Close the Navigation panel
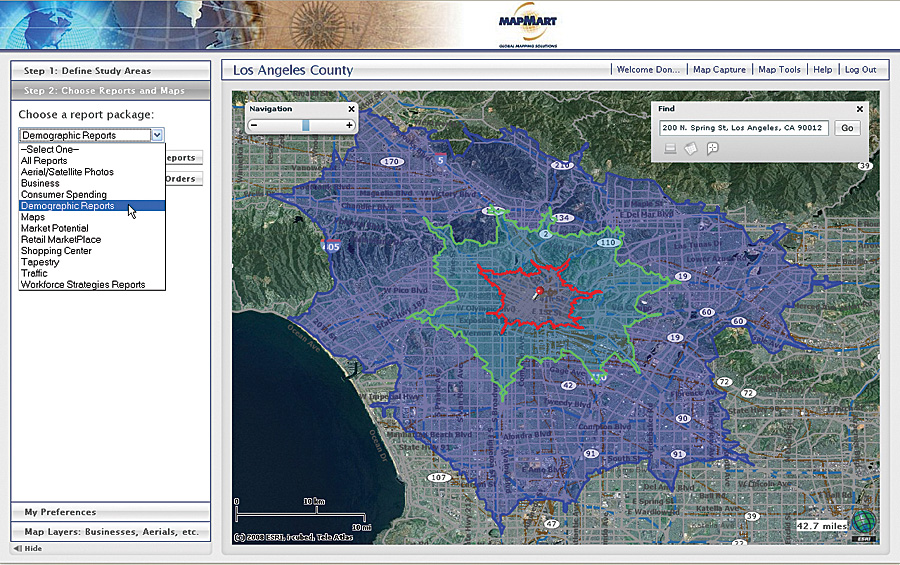This screenshot has width=900, height=565. point(351,109)
